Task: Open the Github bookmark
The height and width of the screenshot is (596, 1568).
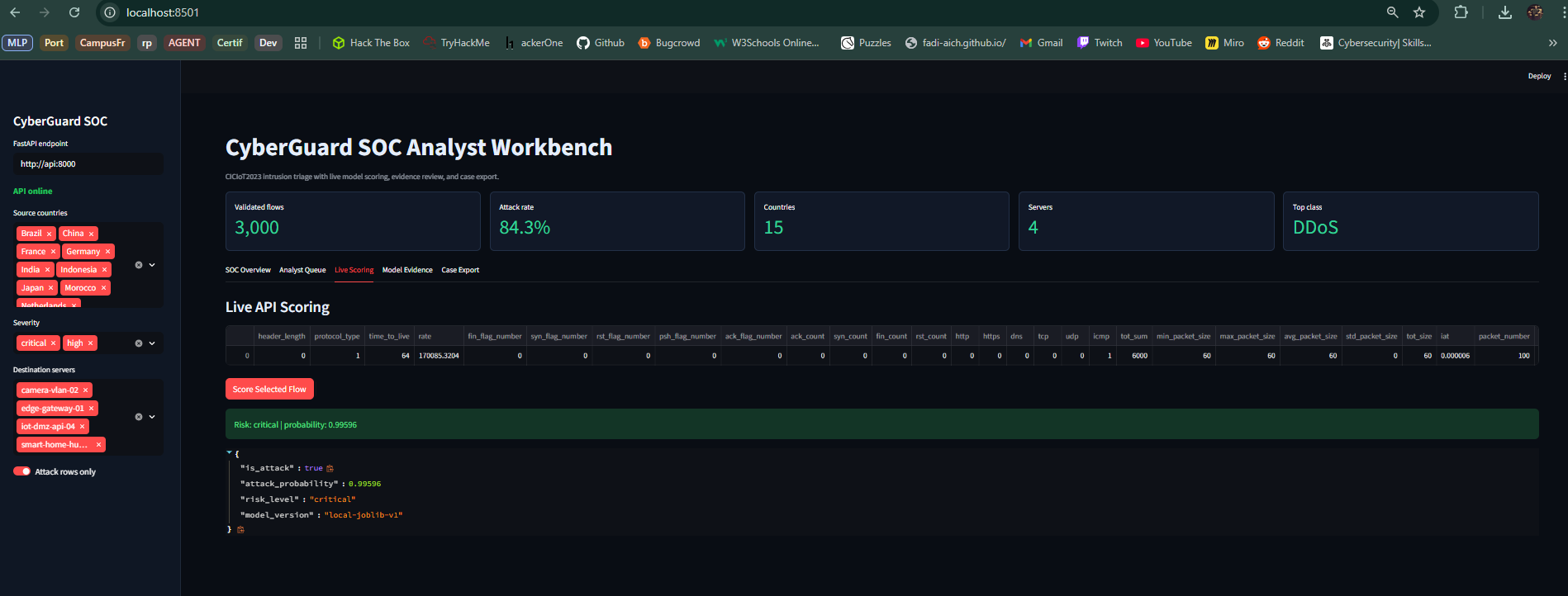Action: (601, 43)
